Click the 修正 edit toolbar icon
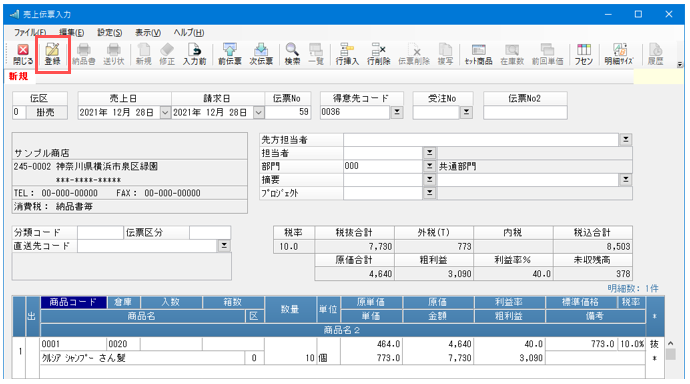Viewport: 690px width, 384px height. click(x=167, y=55)
